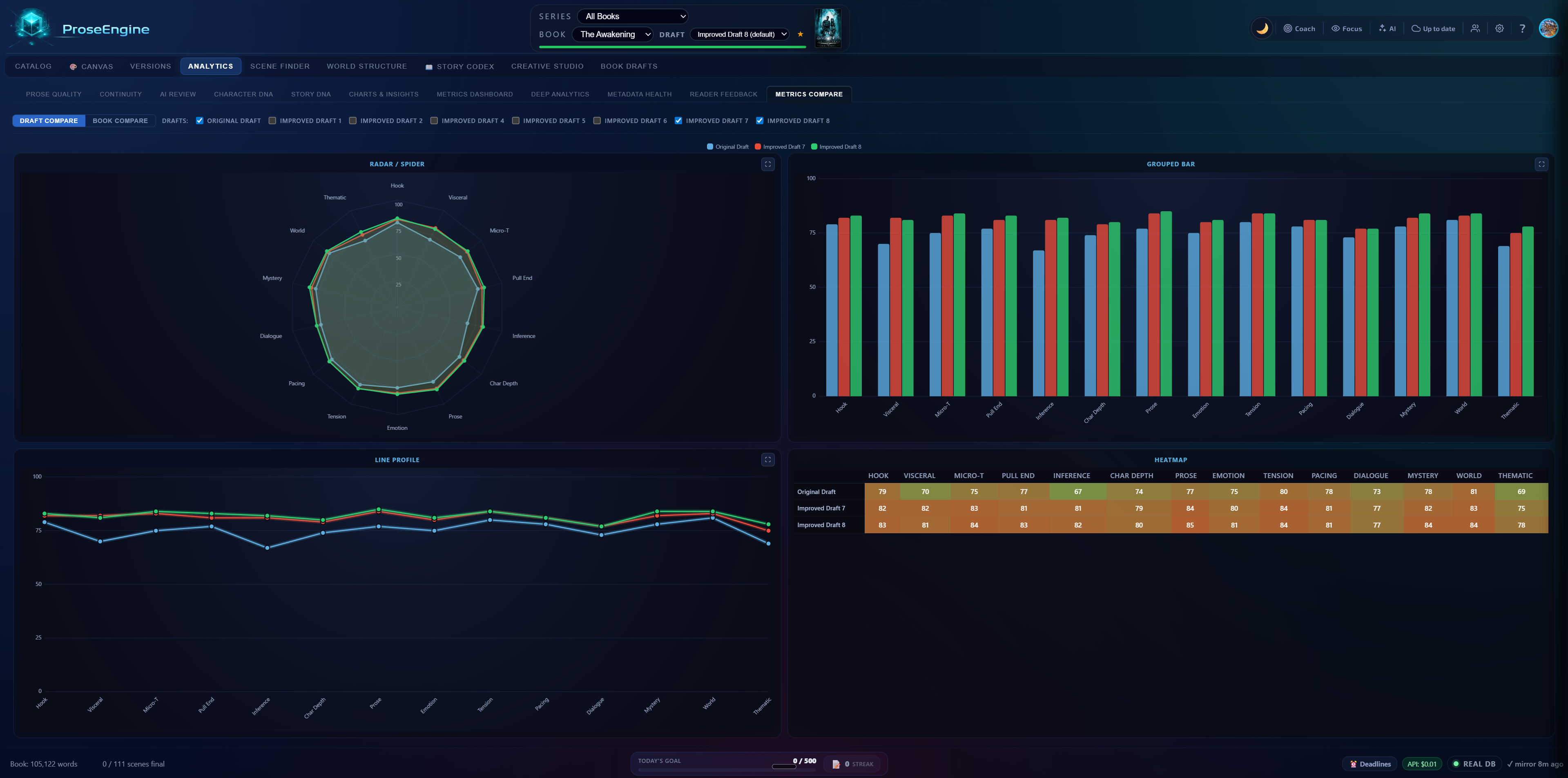1568x778 pixels.
Task: Check the Improved Draft 6 draft filter
Action: [596, 120]
